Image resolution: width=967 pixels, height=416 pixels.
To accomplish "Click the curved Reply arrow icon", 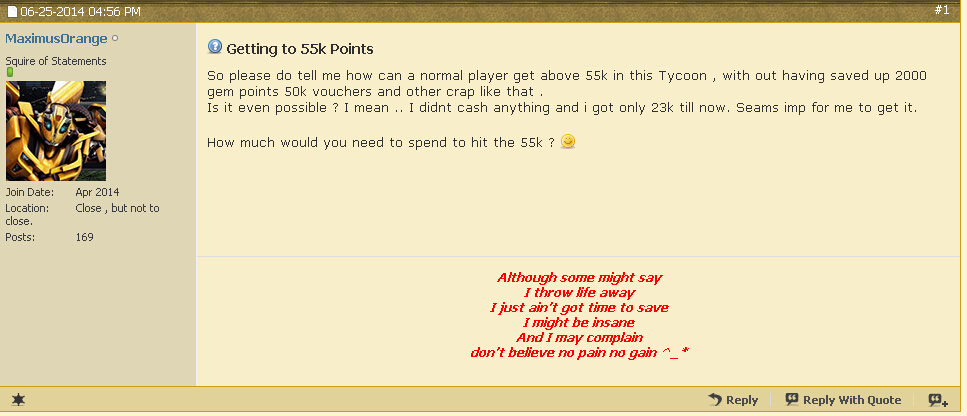I will (715, 399).
